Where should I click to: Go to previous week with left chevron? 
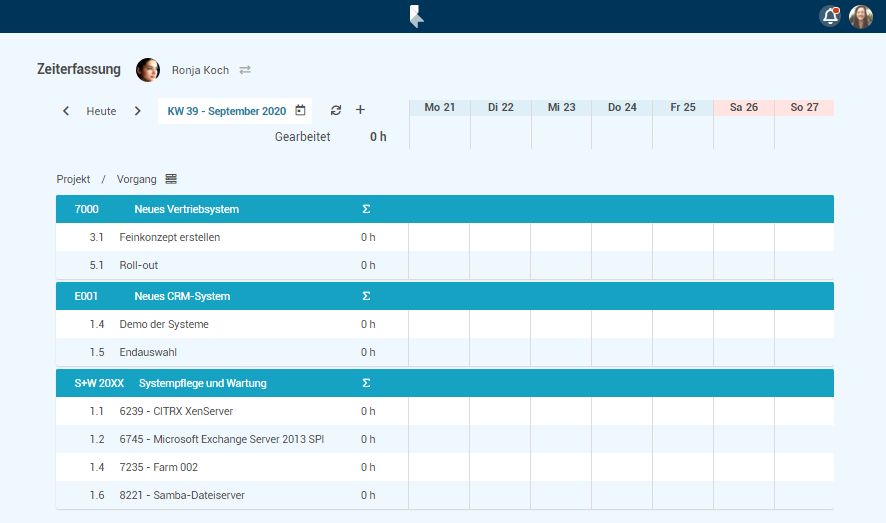(x=66, y=111)
